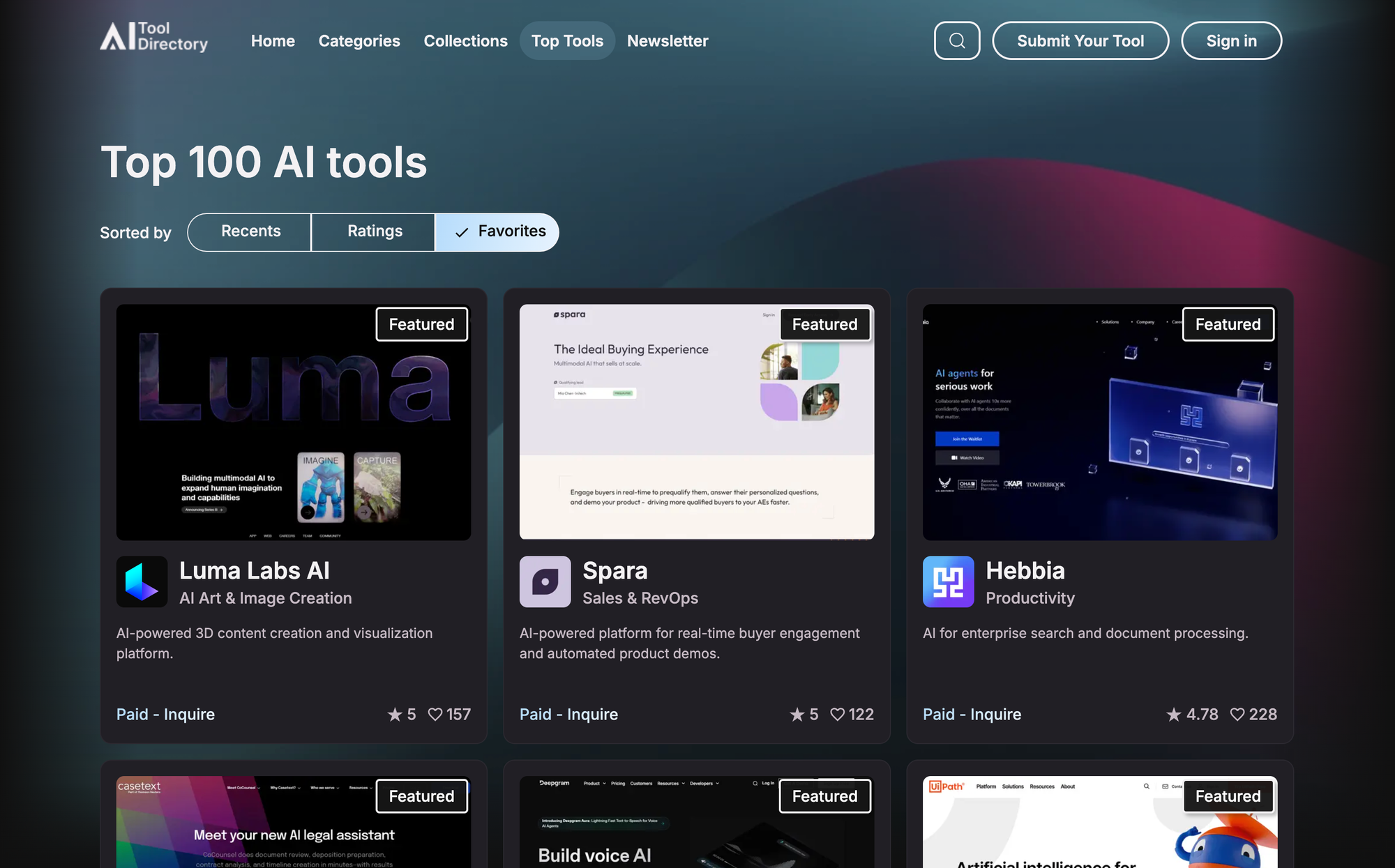
Task: Click the Featured badge on the UiPath card
Action: (1228, 796)
